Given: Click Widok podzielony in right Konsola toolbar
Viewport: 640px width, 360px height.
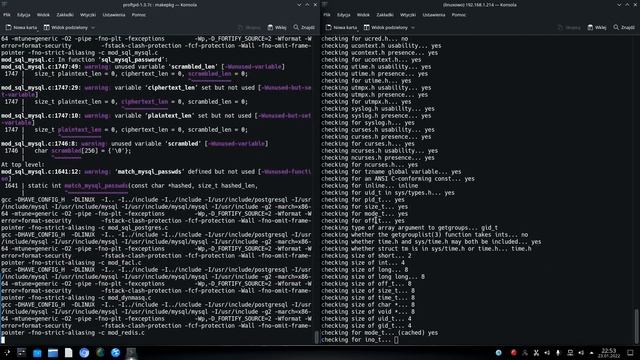Looking at the screenshot, I should (x=386, y=27).
